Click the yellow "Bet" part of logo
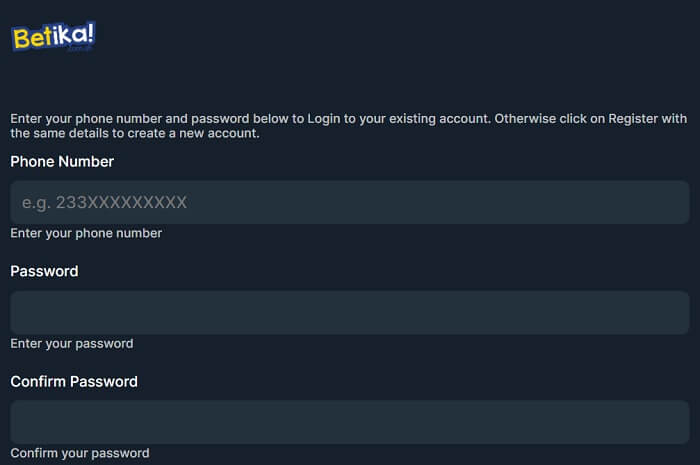The height and width of the screenshot is (465, 700). (x=32, y=38)
